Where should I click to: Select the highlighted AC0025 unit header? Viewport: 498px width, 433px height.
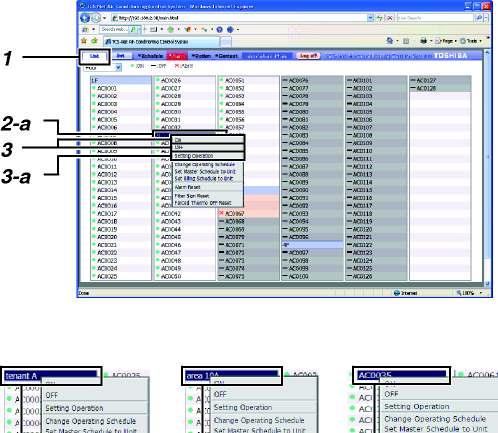[402, 375]
